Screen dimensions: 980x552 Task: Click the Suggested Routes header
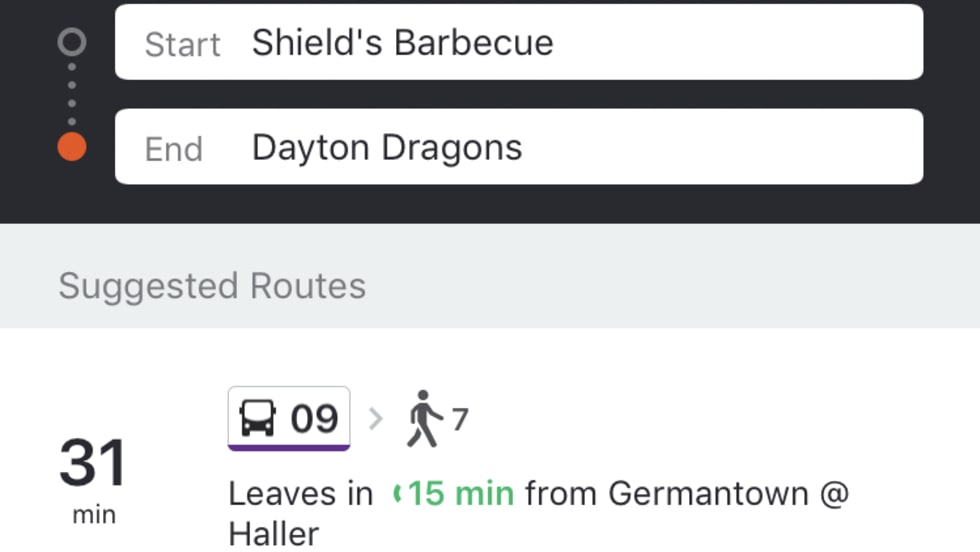click(212, 286)
